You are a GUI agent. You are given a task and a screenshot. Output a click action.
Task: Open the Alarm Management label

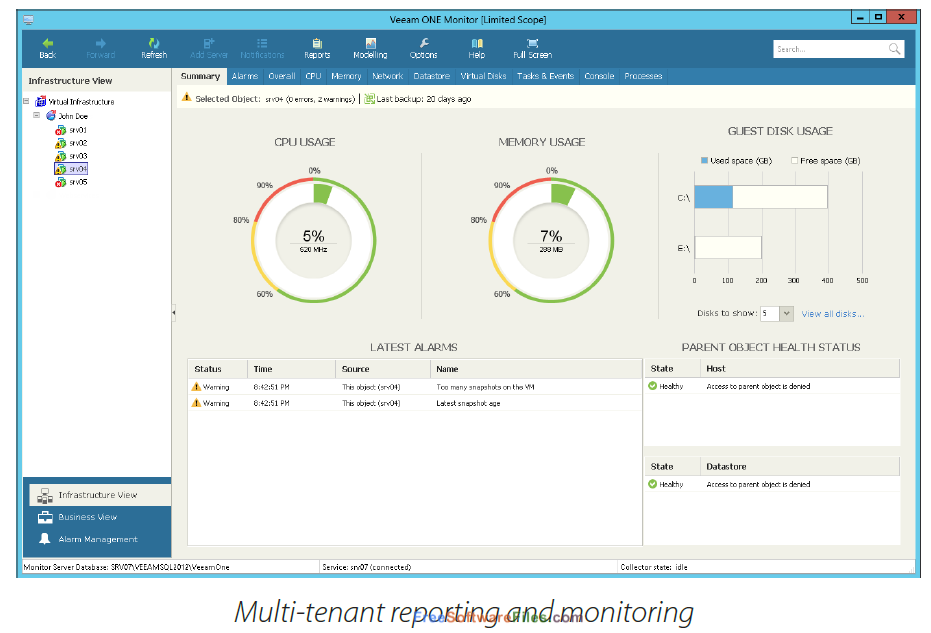pyautogui.click(x=98, y=539)
